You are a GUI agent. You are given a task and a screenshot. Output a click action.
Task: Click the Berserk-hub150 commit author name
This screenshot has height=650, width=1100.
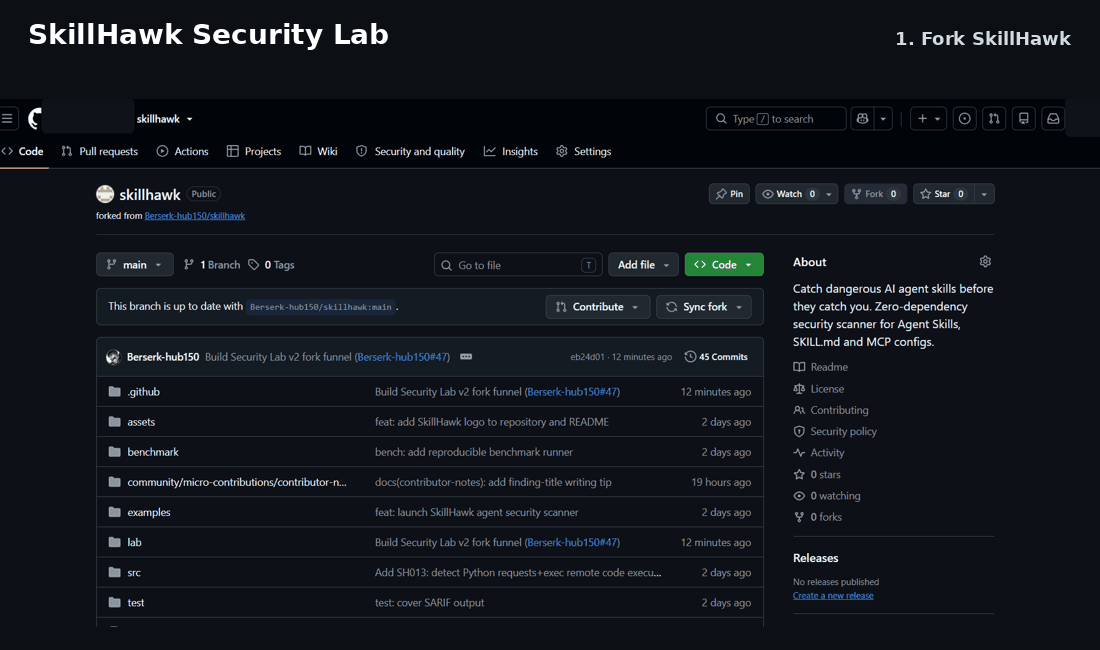point(163,356)
